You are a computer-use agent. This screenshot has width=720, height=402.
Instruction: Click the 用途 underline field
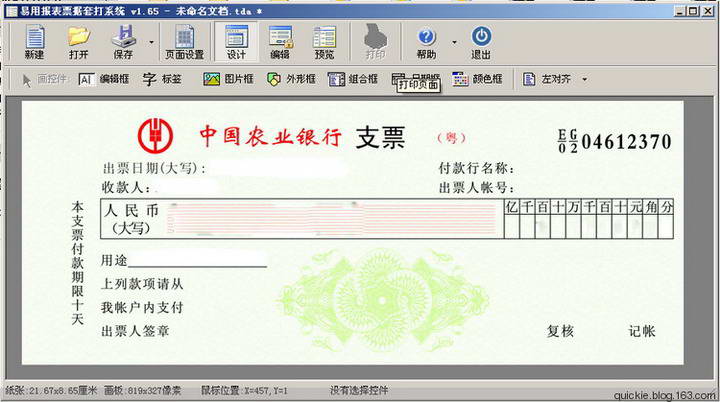click(x=197, y=261)
